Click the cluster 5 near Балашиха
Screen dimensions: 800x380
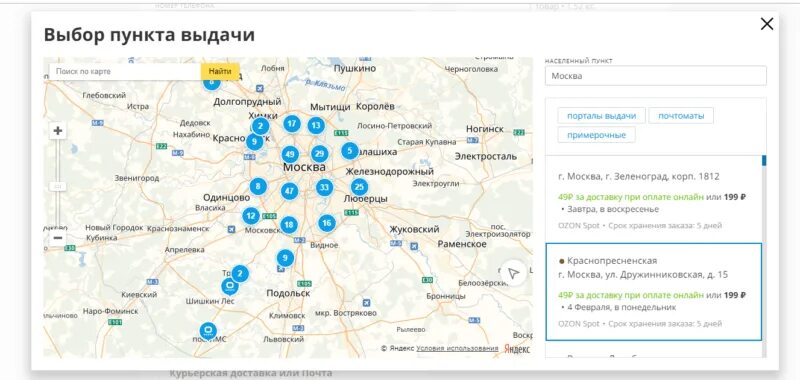349,151
